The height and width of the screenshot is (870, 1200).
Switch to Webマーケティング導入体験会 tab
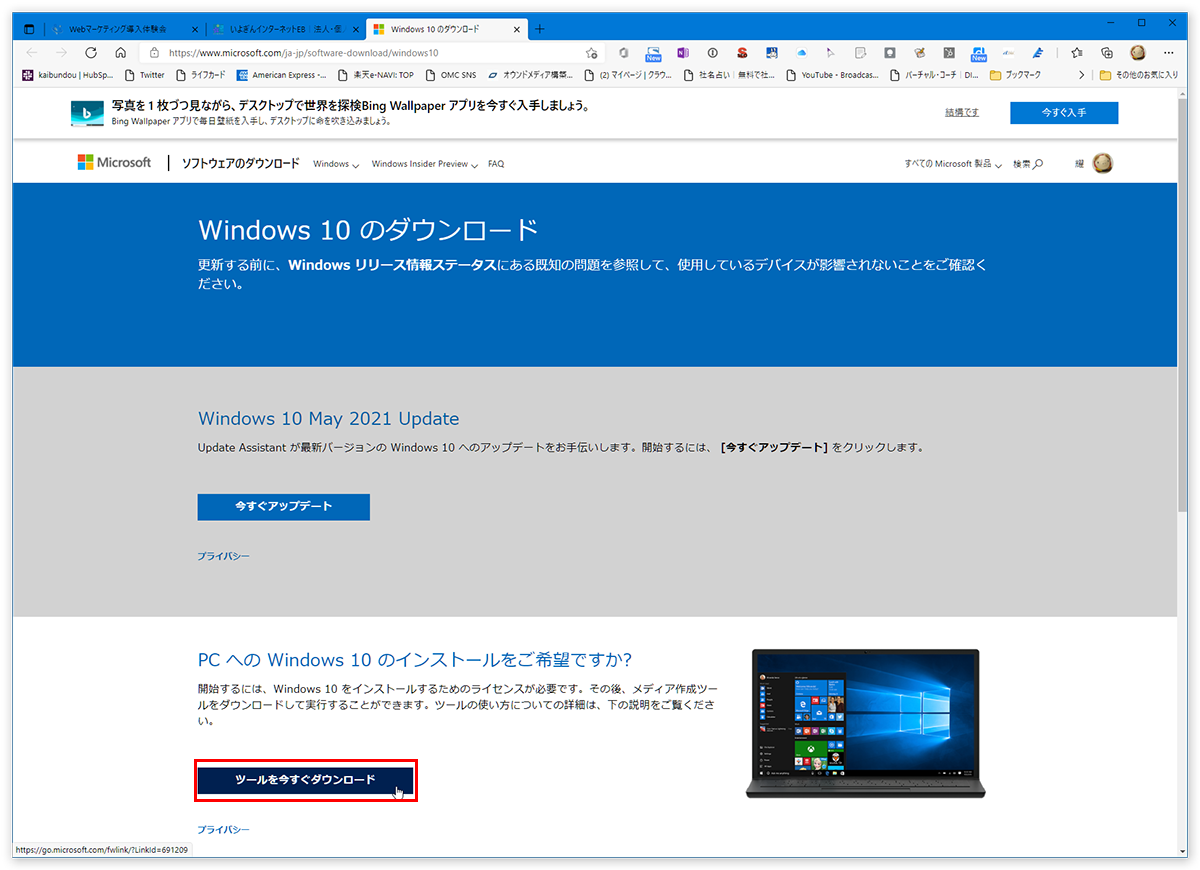point(125,29)
